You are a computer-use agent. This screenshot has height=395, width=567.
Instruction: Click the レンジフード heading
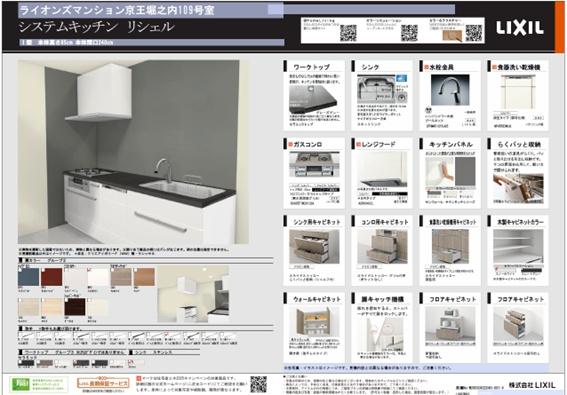point(379,144)
